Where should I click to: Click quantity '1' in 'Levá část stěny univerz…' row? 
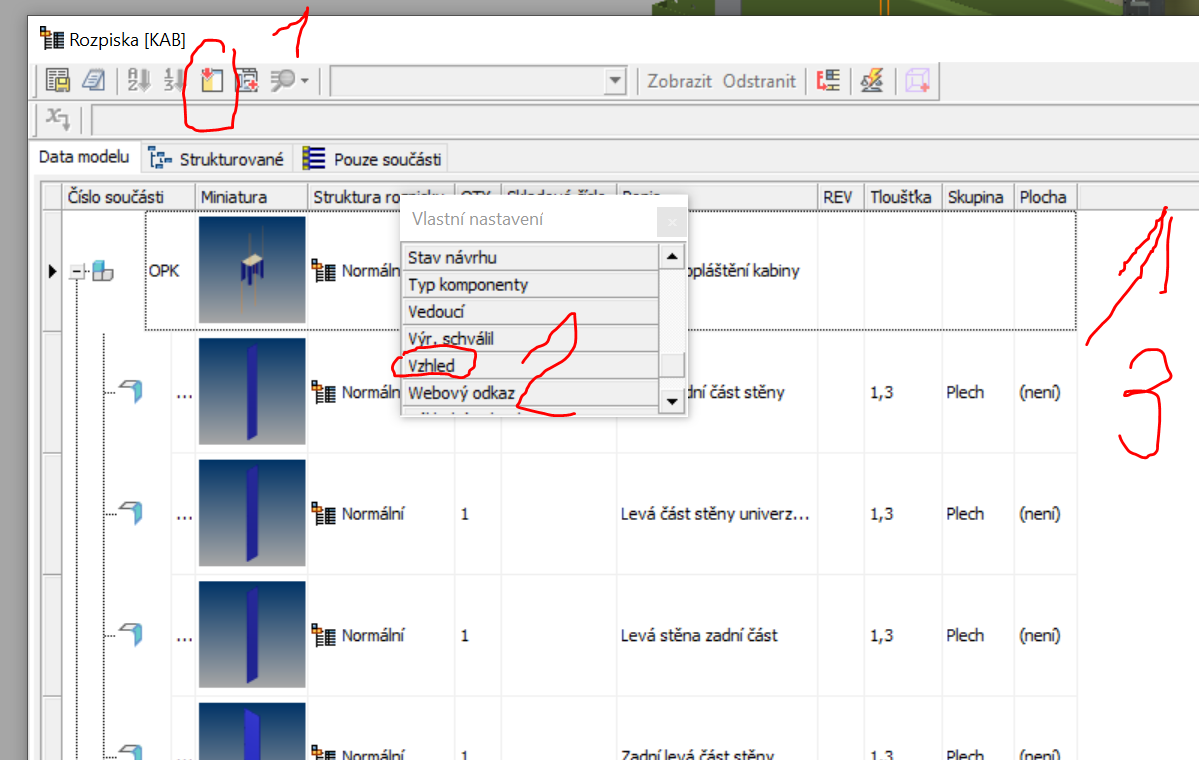(464, 514)
